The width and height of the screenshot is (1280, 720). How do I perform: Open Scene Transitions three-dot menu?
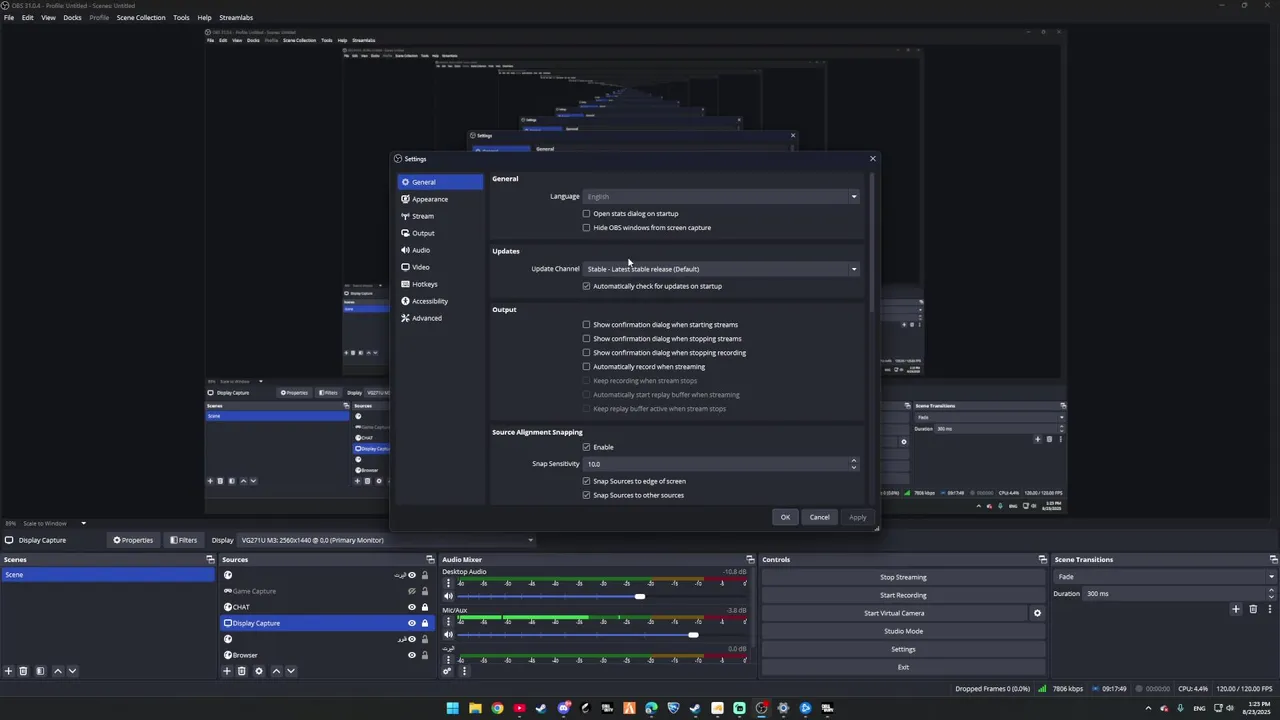(1271, 609)
